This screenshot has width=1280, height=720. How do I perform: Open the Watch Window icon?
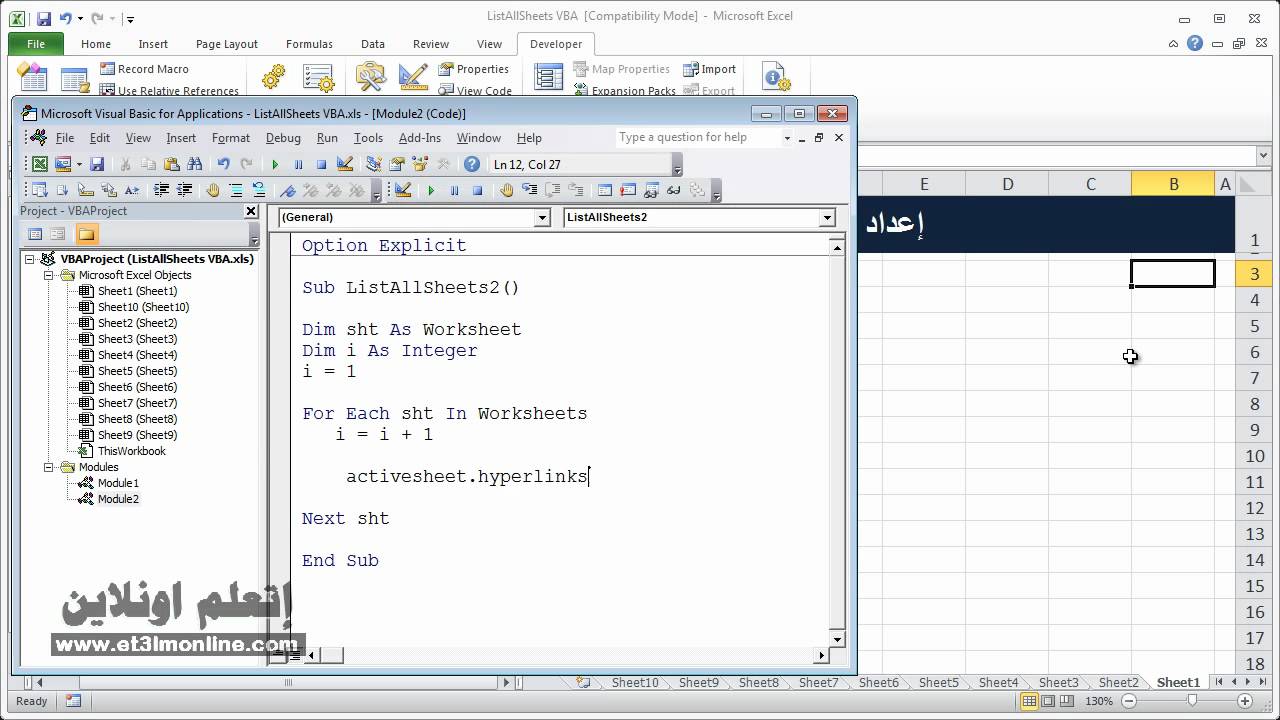tap(651, 190)
